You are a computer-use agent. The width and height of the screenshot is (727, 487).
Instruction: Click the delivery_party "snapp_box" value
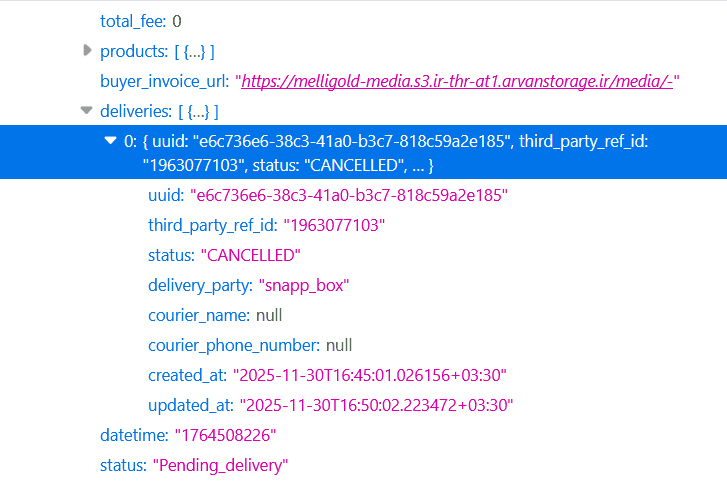tap(304, 285)
